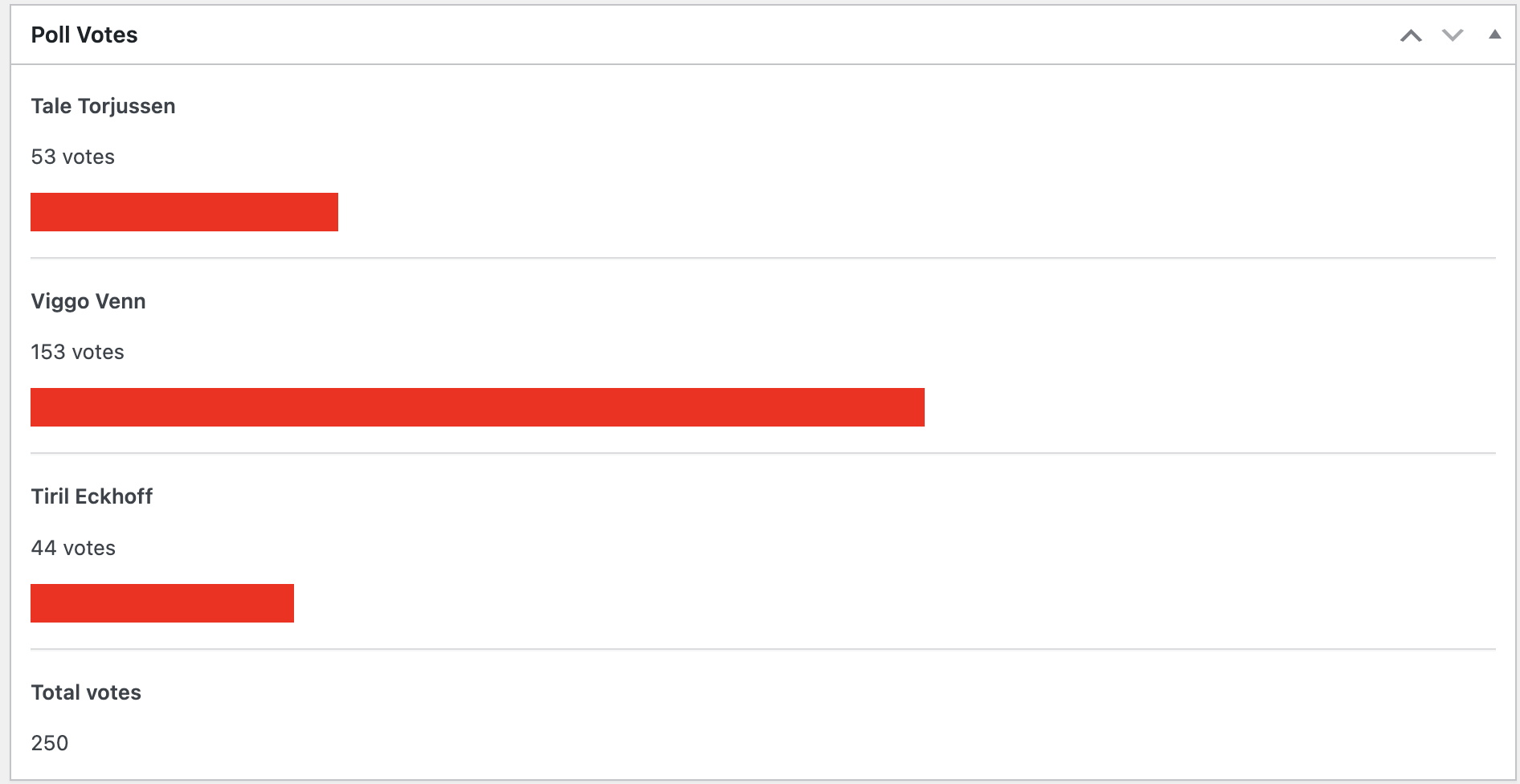
Task: Click the 44 votes count text
Action: [73, 548]
